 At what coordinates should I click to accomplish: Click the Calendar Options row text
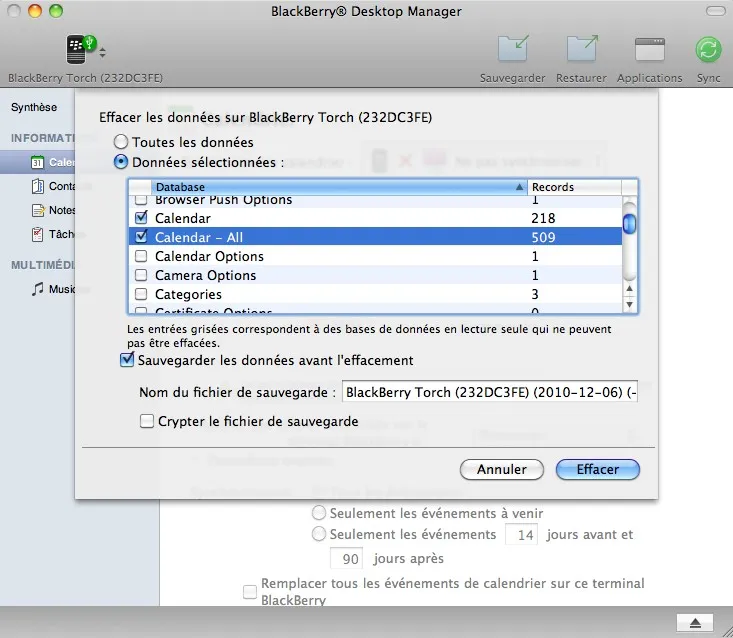[x=209, y=256]
